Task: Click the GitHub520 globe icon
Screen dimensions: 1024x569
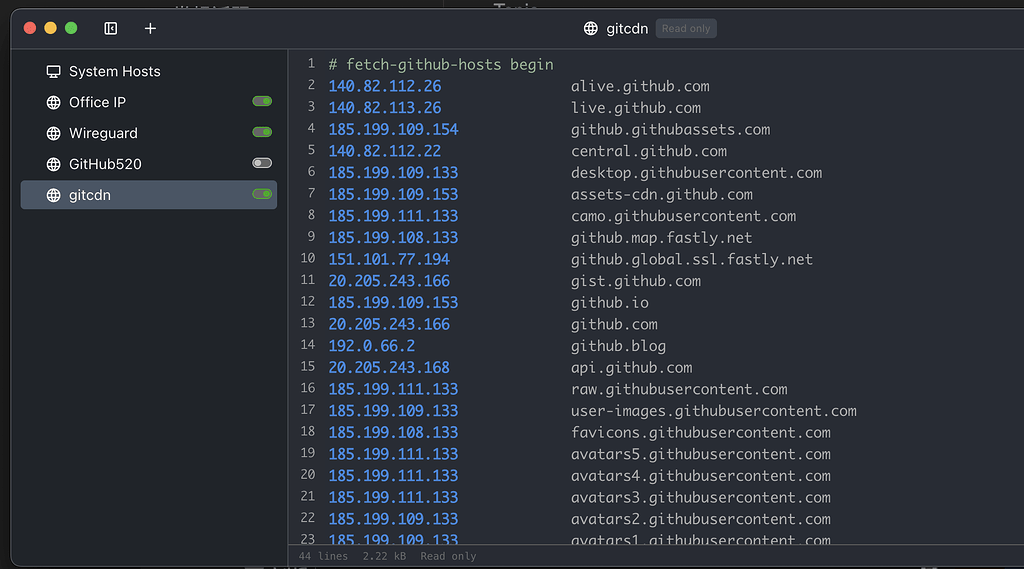Action: pos(54,164)
